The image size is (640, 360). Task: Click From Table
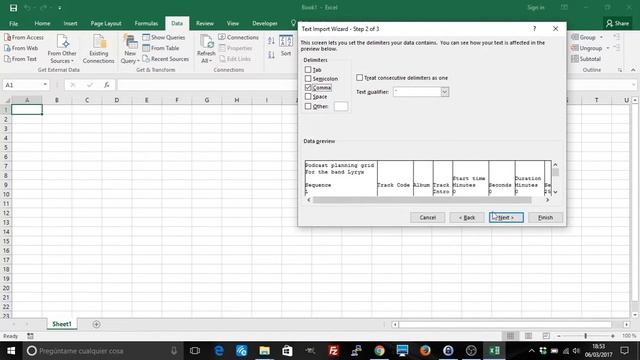point(161,48)
